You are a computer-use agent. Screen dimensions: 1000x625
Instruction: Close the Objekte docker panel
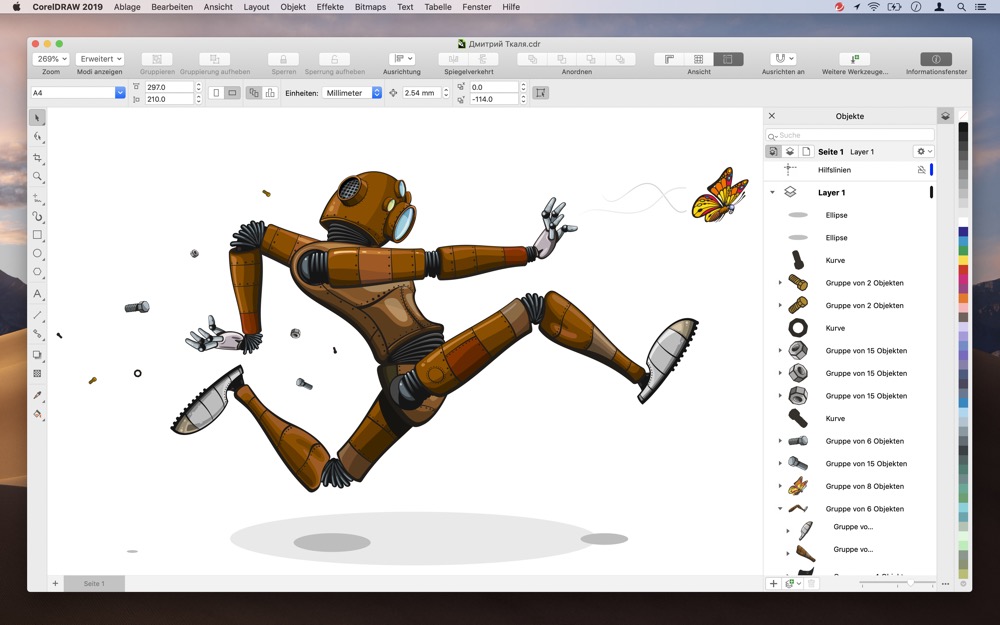click(772, 116)
